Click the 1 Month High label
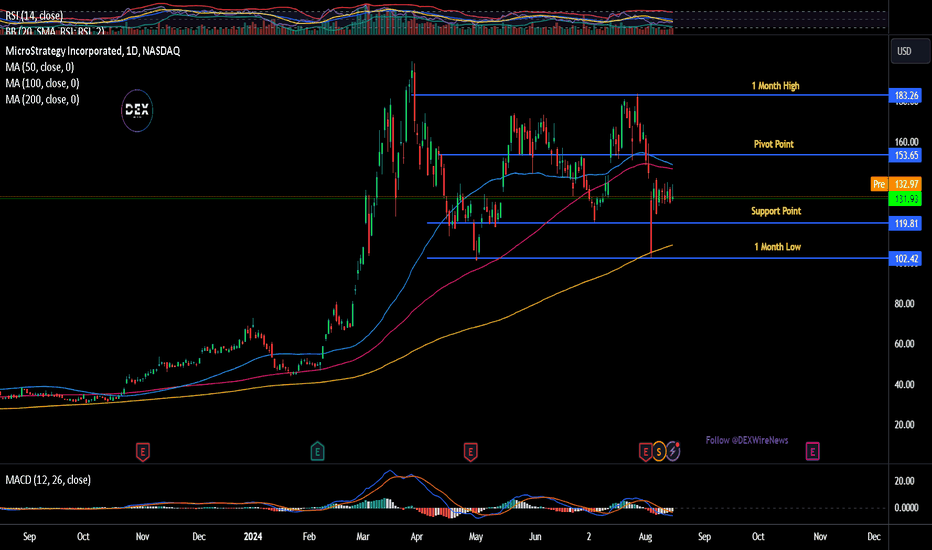Viewport: 932px width, 550px height. tap(776, 86)
